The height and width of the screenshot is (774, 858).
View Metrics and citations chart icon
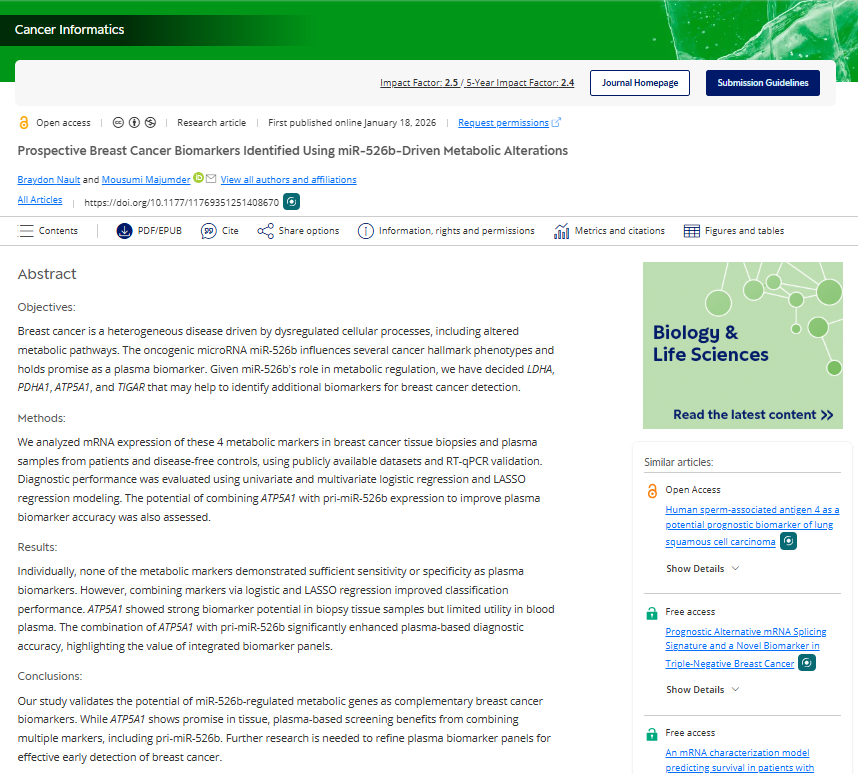point(562,231)
